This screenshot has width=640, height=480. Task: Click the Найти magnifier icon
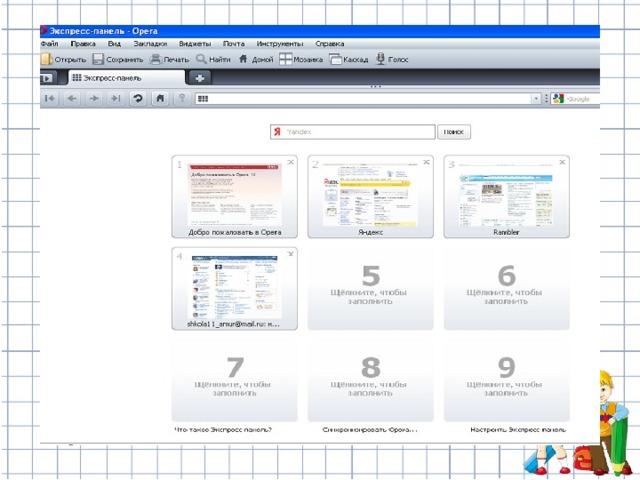pos(201,59)
